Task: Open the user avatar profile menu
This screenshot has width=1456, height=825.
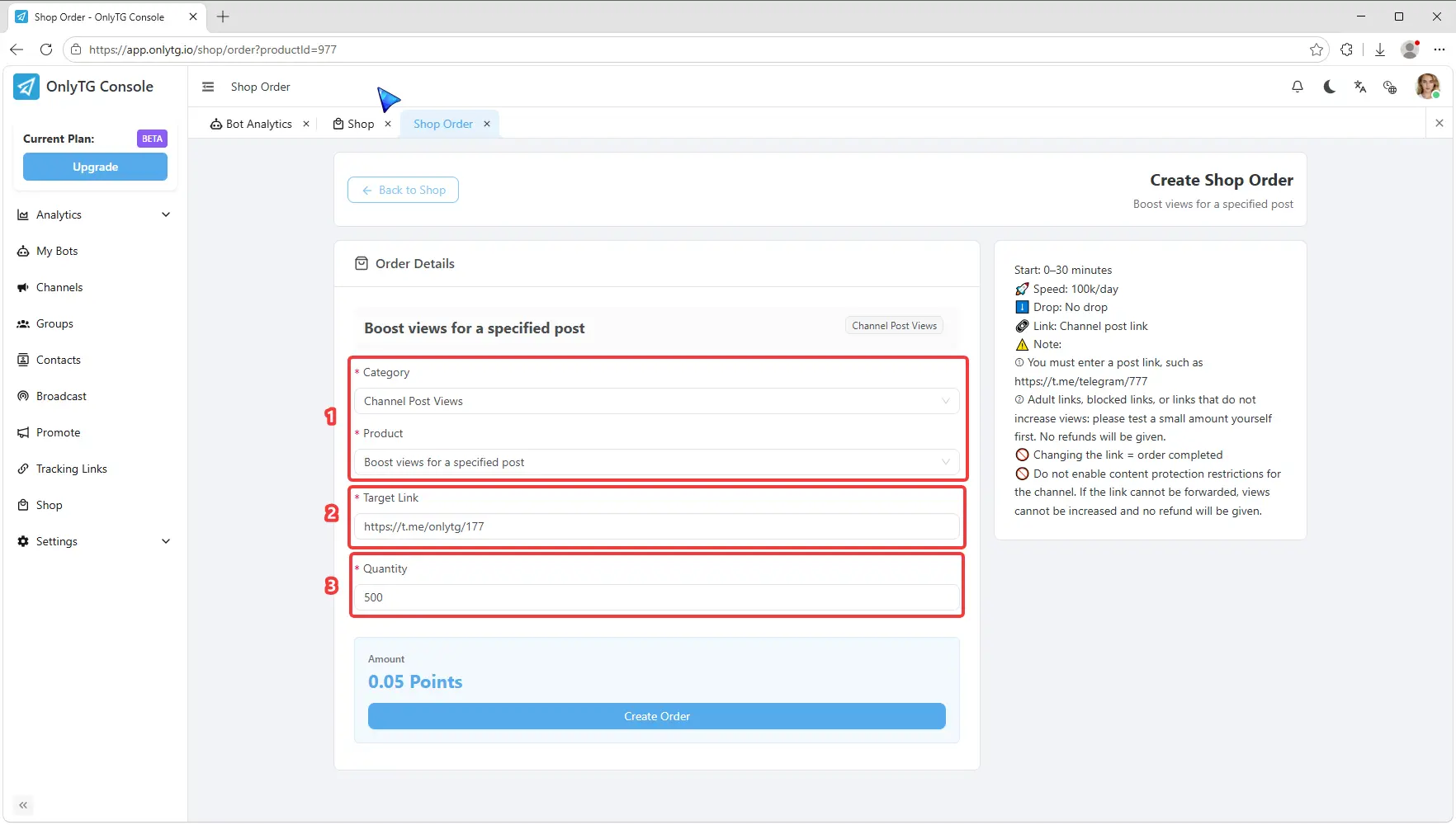Action: click(x=1427, y=87)
